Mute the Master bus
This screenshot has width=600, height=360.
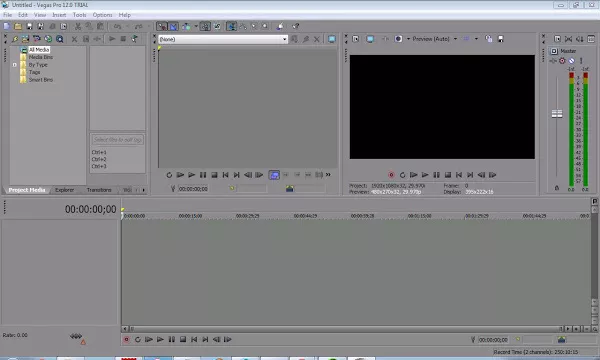coord(571,61)
